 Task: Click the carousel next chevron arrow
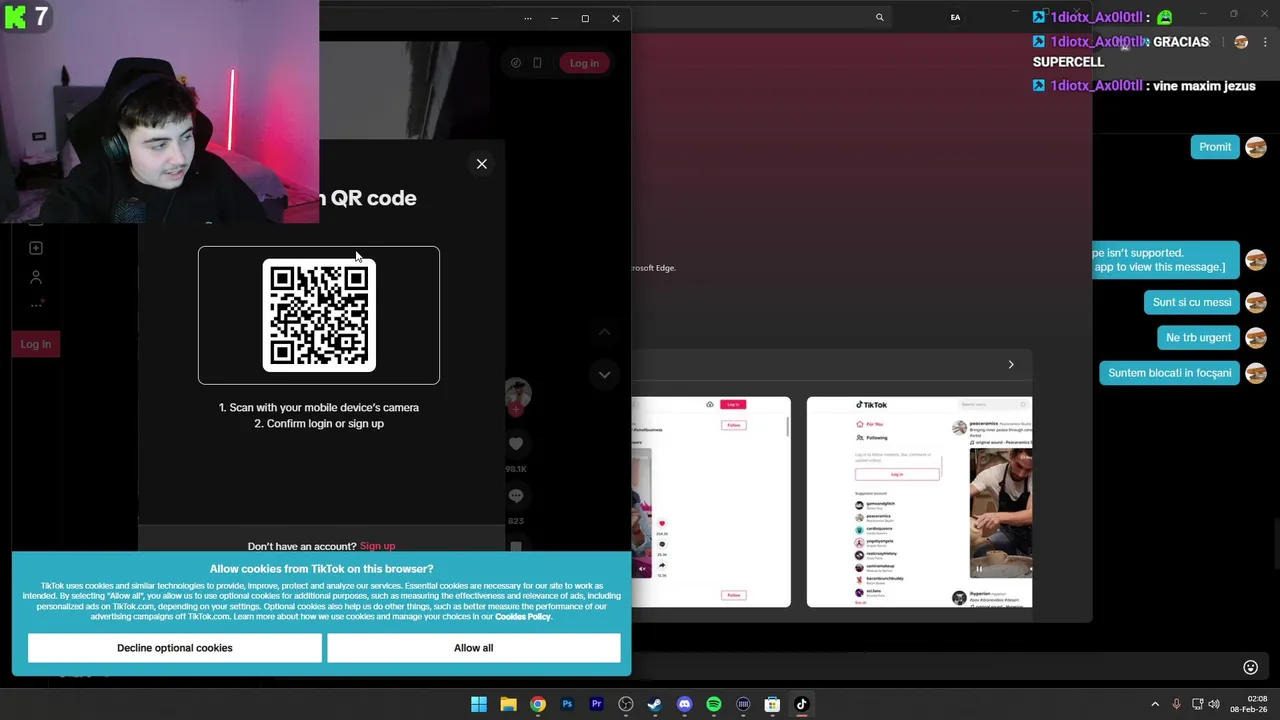(x=1010, y=365)
